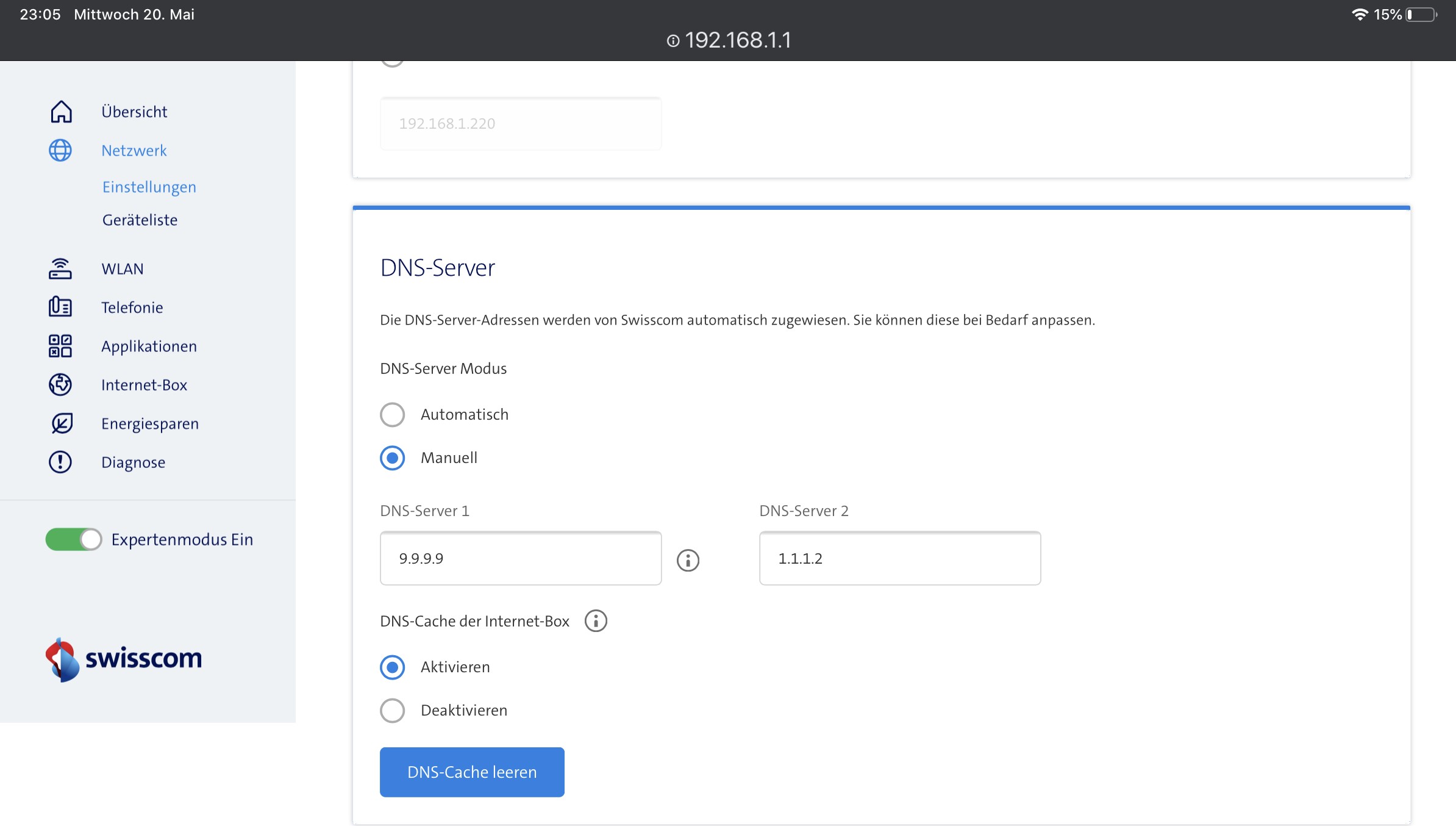Screen dimensions: 1456x826
Task: Click the Übersicht home icon
Action: click(60, 112)
